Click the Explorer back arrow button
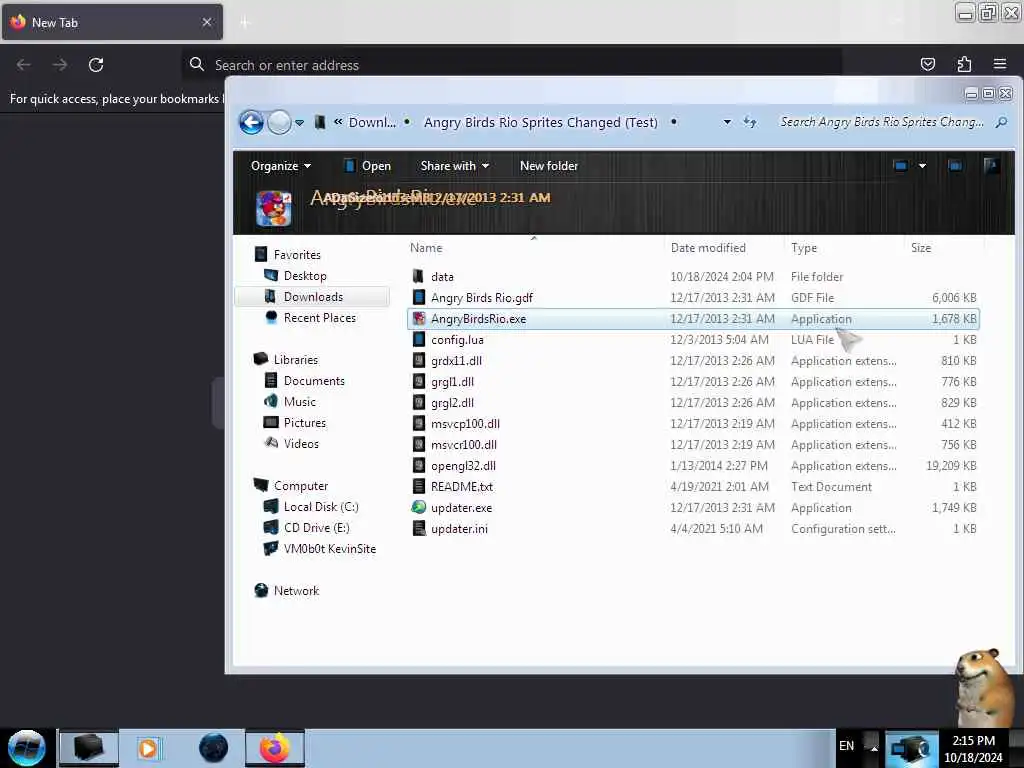Viewport: 1024px width, 768px height. (x=251, y=122)
